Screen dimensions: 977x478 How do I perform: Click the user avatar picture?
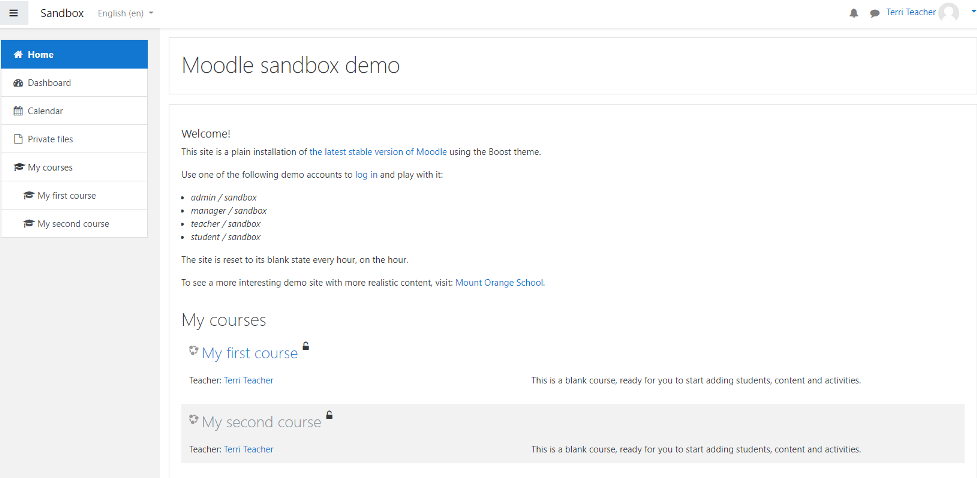[948, 12]
